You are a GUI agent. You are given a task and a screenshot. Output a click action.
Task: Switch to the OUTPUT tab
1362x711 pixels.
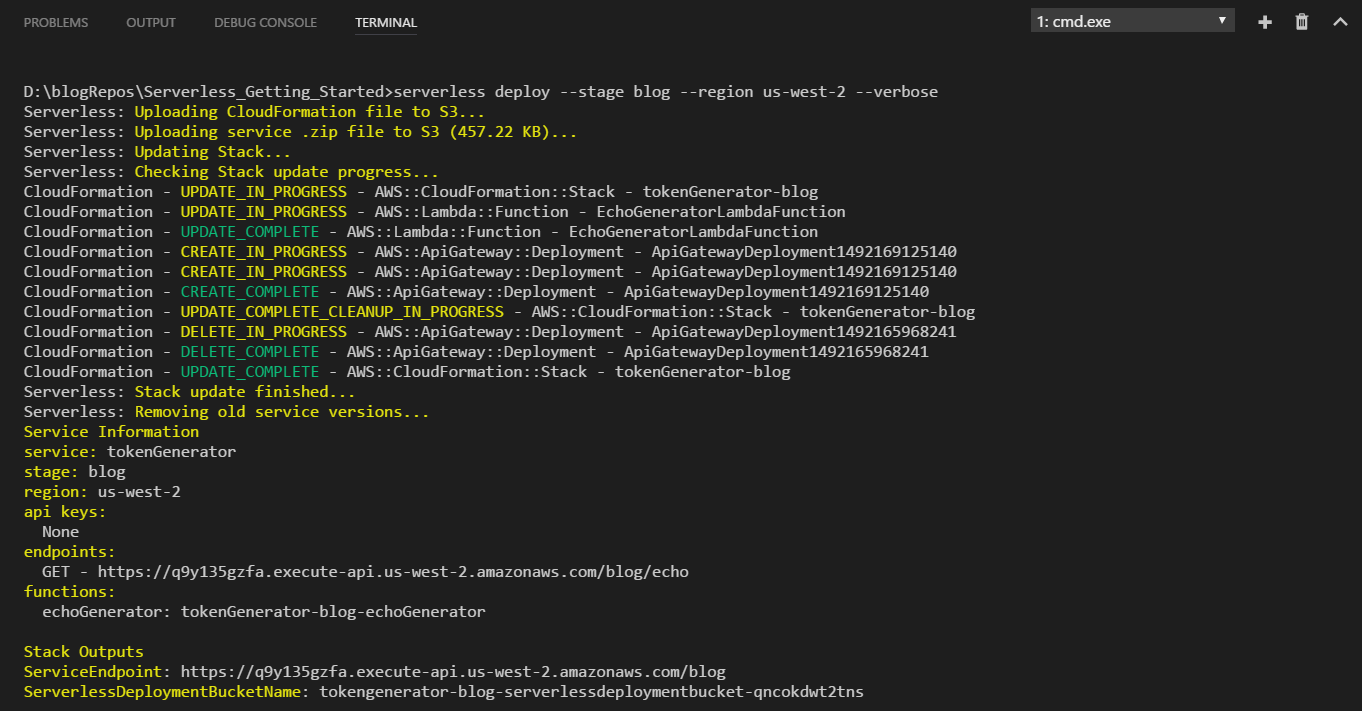[x=150, y=22]
